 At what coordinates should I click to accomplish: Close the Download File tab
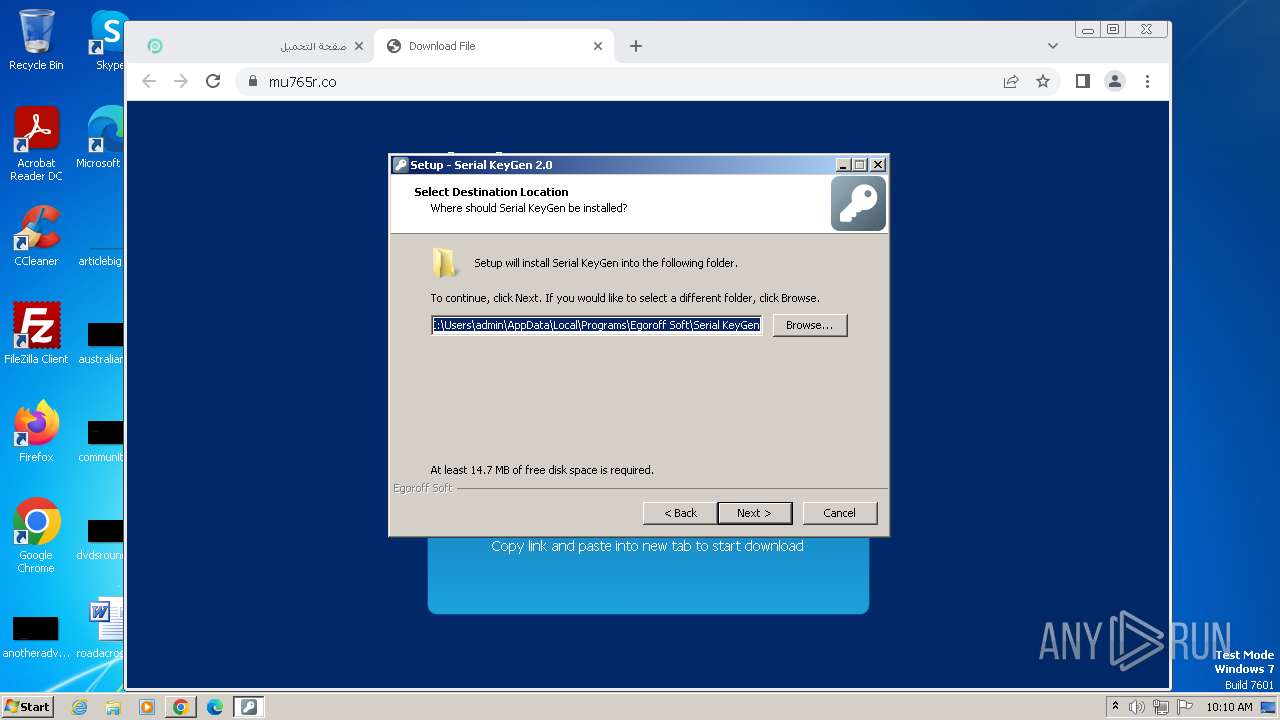coord(598,46)
